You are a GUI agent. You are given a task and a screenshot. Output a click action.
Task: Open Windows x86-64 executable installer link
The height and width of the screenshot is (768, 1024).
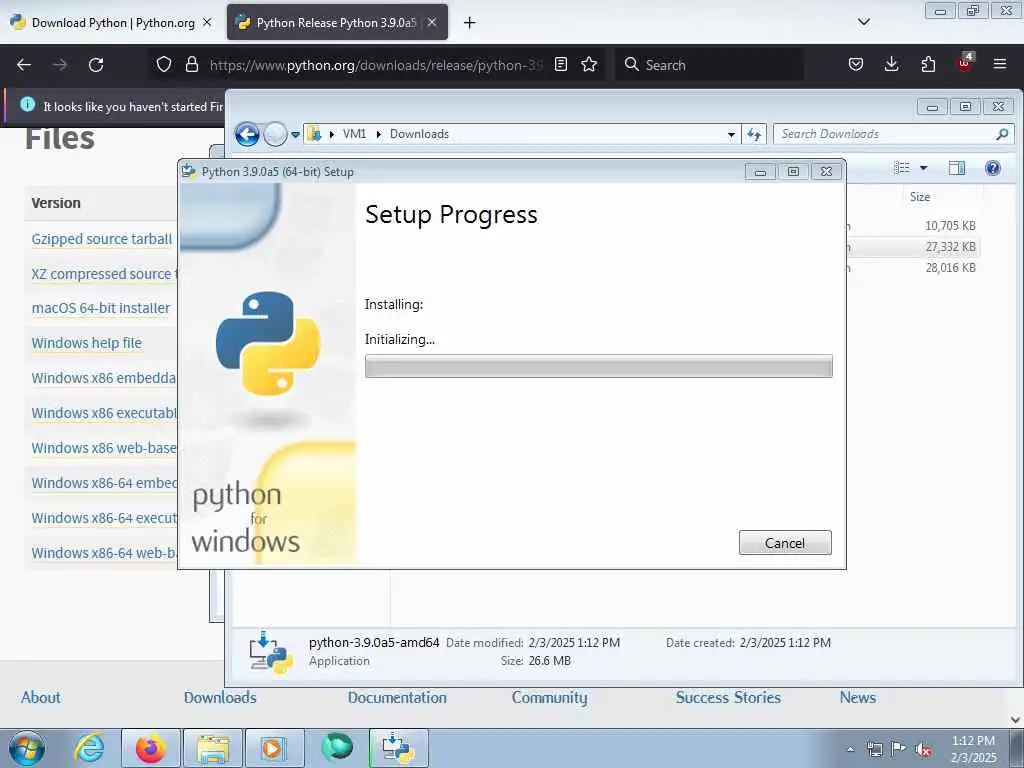pos(104,518)
